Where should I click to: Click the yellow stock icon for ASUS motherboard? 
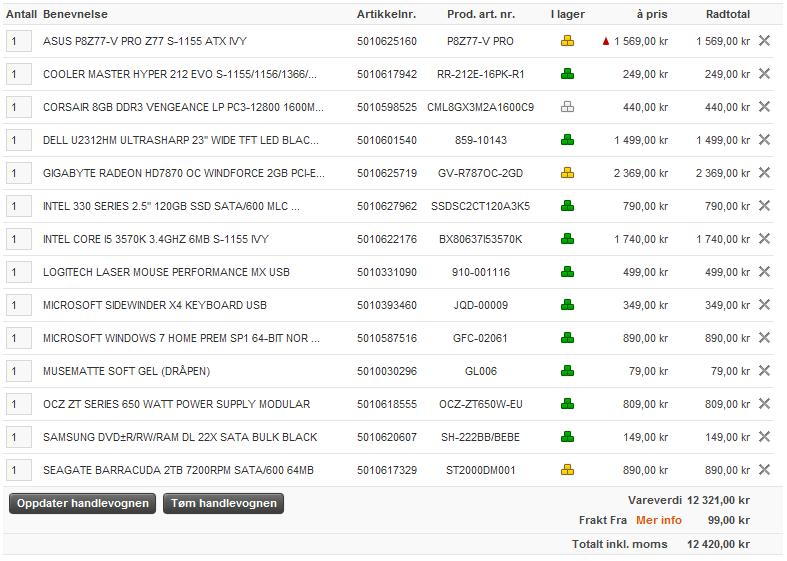[x=567, y=41]
